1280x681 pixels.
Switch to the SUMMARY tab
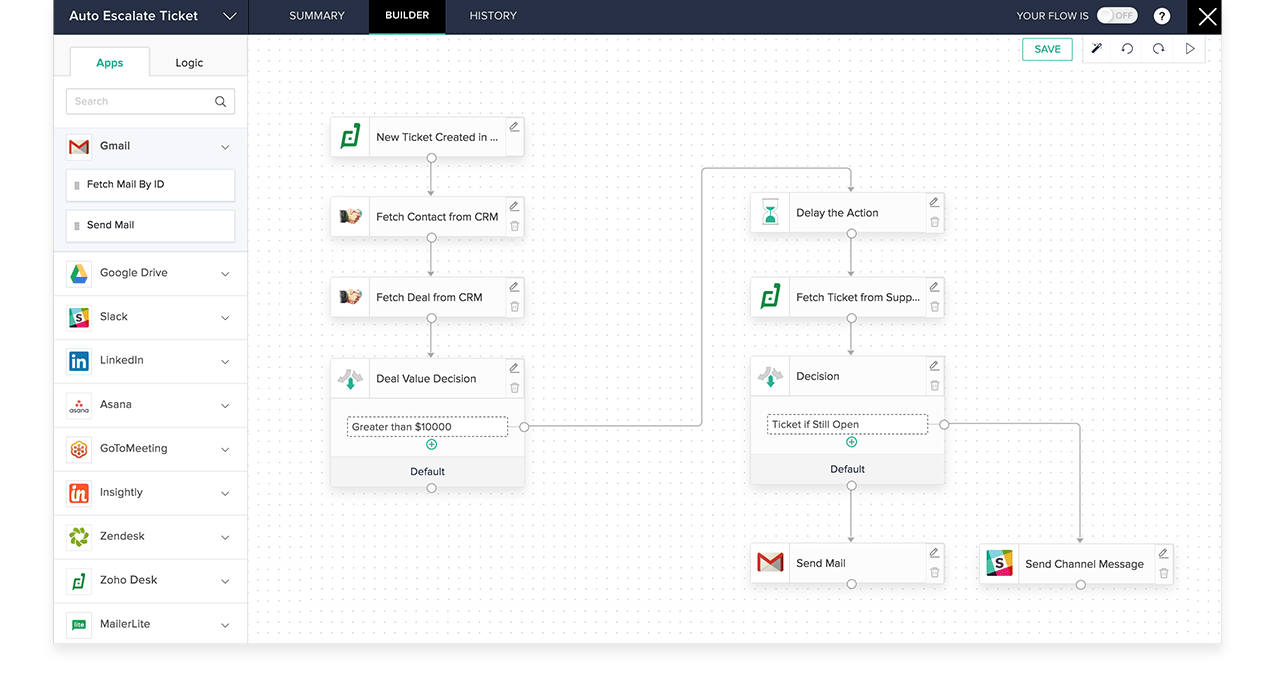pyautogui.click(x=316, y=16)
